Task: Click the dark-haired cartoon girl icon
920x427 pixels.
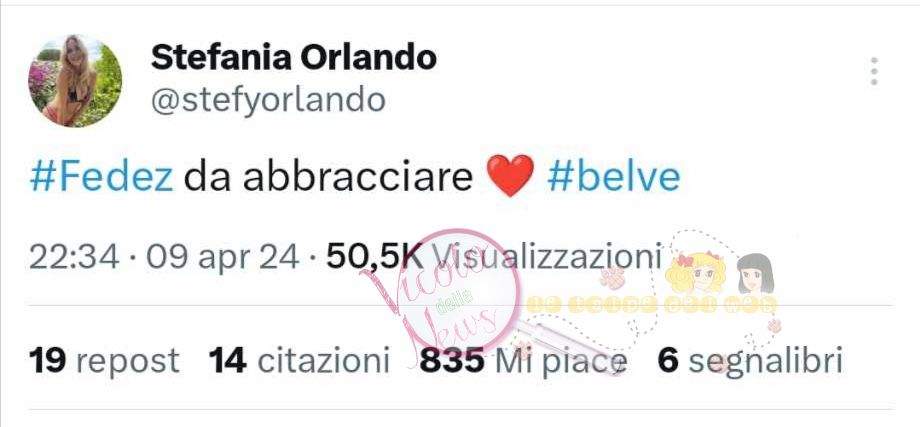Action: [756, 273]
